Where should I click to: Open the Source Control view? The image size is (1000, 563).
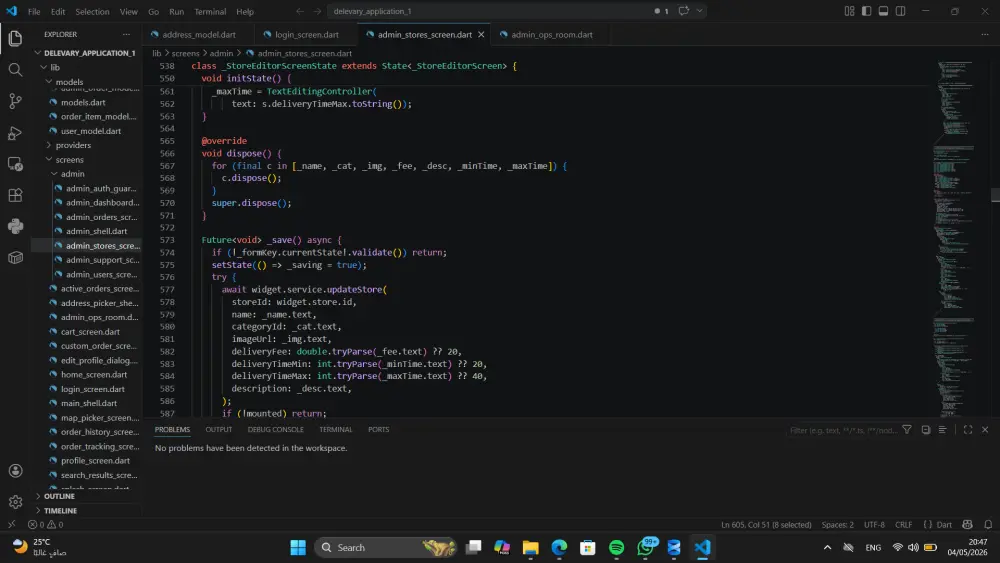click(x=15, y=101)
